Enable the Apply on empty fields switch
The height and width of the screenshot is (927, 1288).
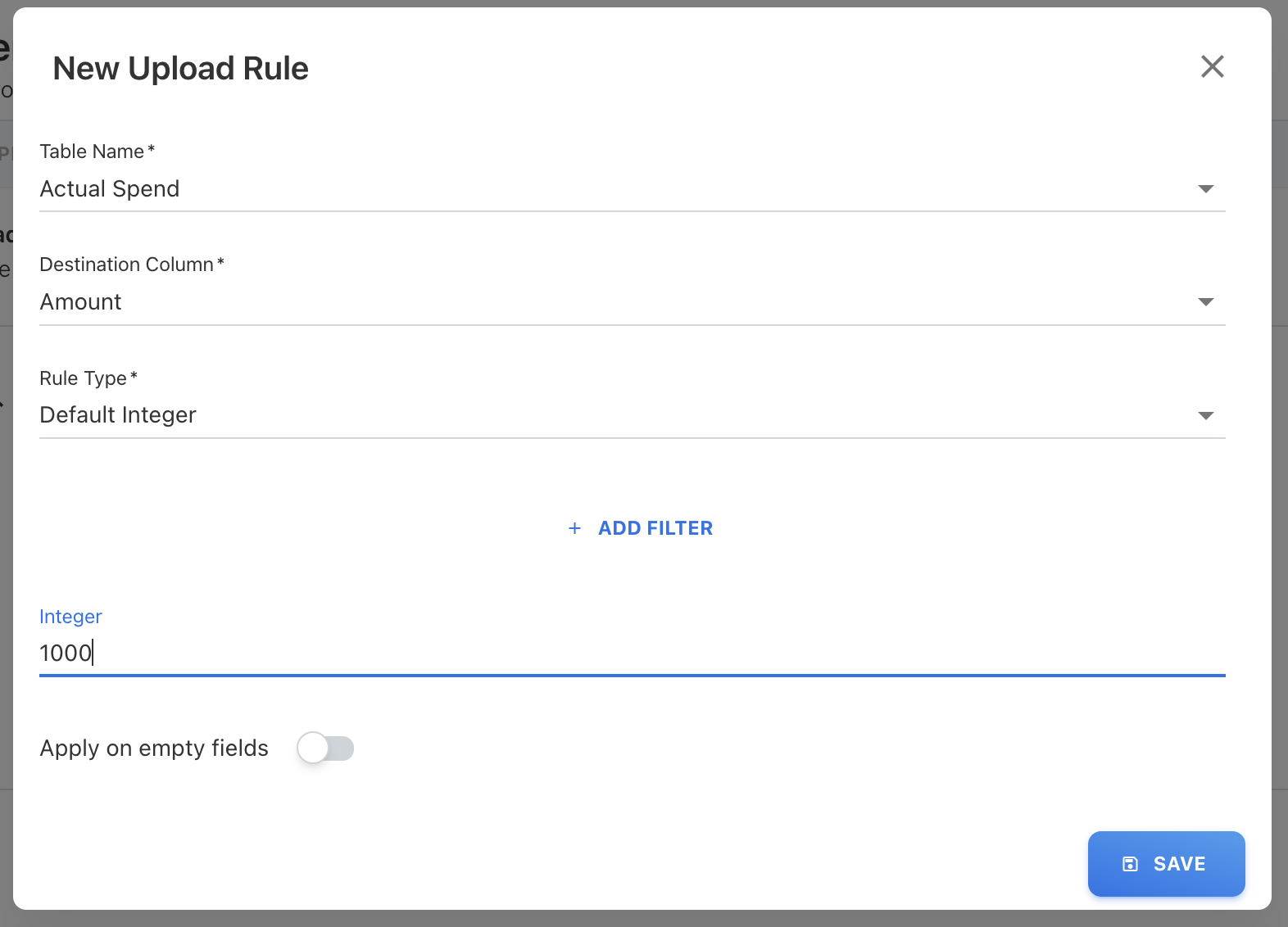(x=325, y=748)
